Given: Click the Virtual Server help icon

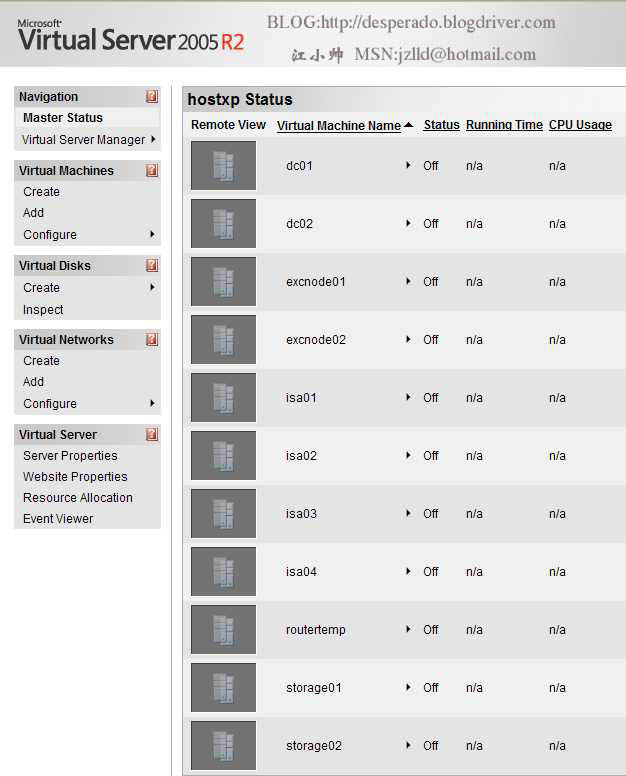Looking at the screenshot, I should pyautogui.click(x=152, y=435).
